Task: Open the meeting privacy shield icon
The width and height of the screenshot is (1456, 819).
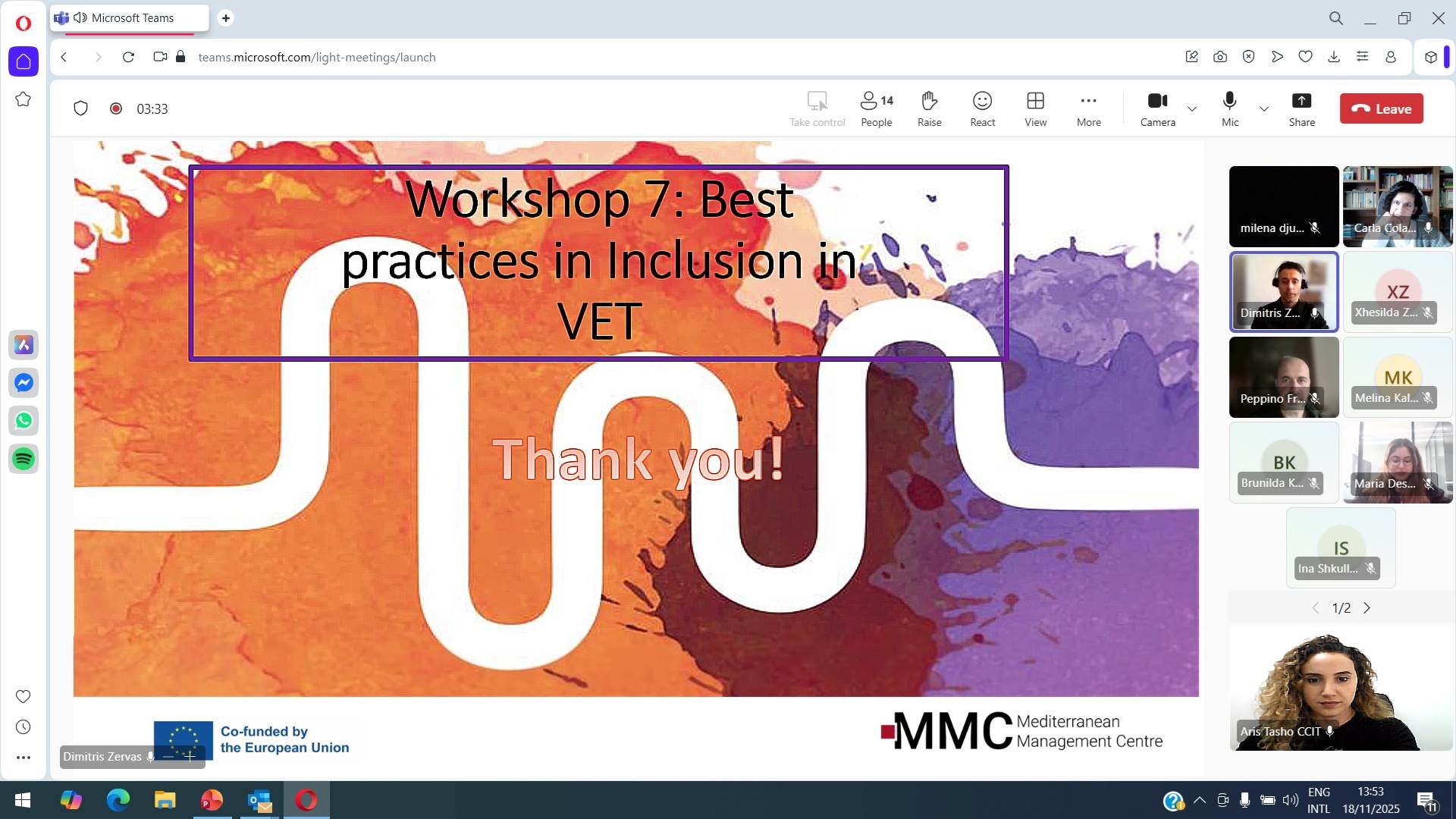Action: 80,108
